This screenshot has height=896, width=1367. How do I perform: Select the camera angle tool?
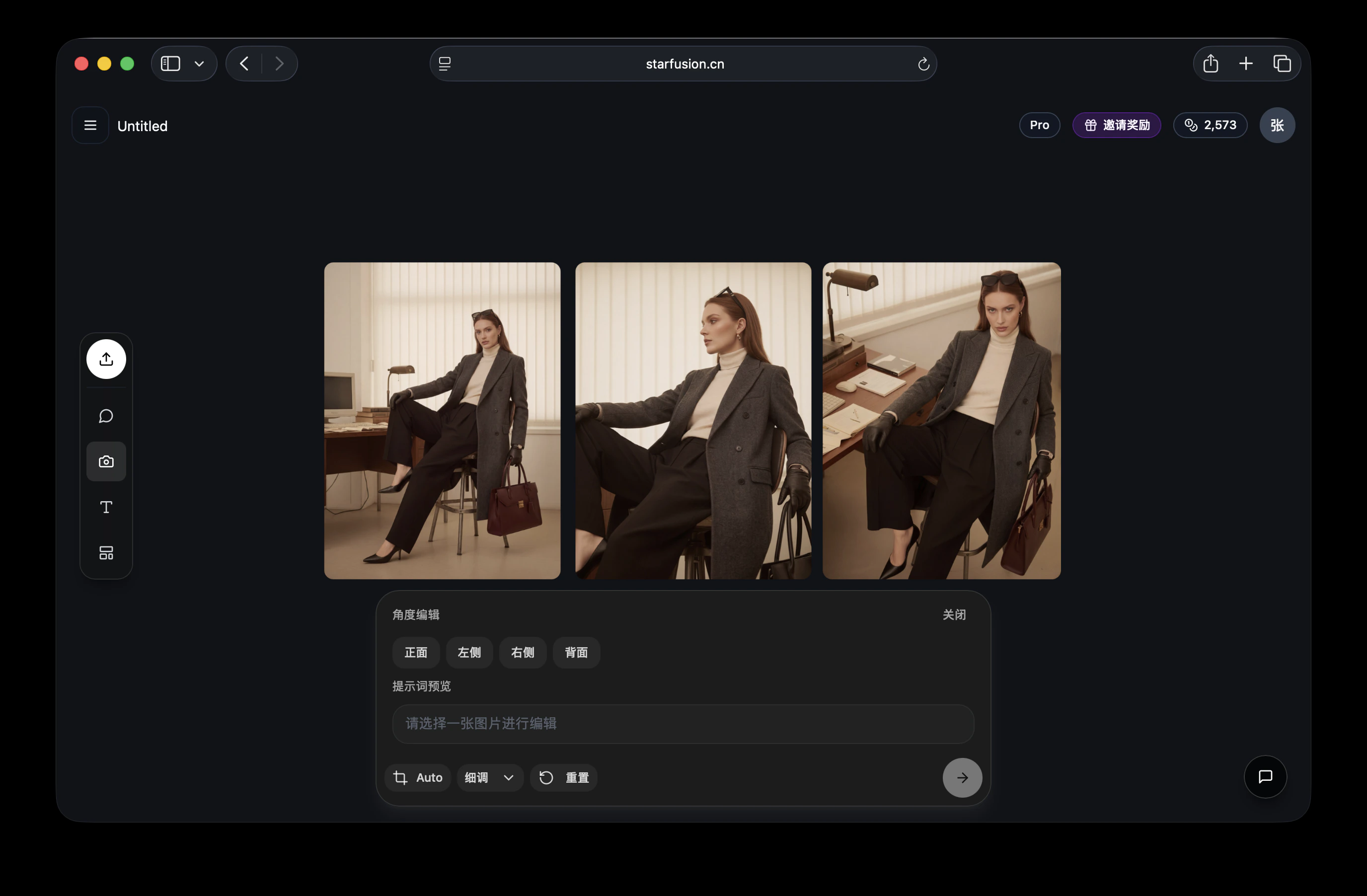coord(106,461)
